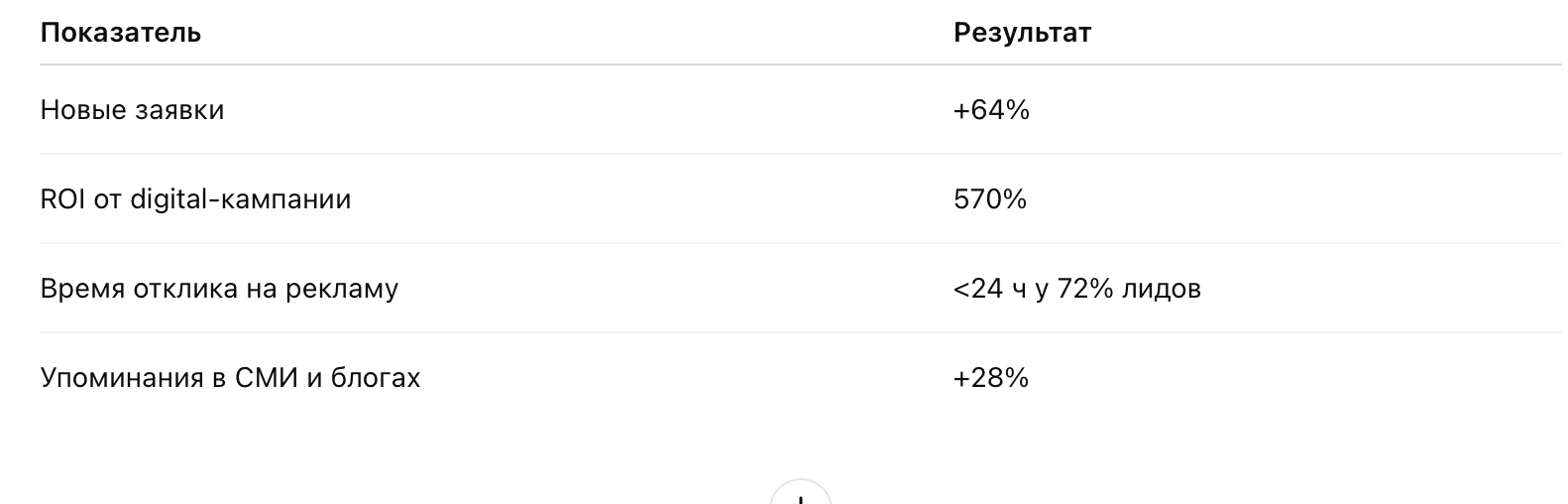Image resolution: width=1568 pixels, height=504 pixels.
Task: Select the Упоминания в СМИ и блогах cell
Action: 231,378
